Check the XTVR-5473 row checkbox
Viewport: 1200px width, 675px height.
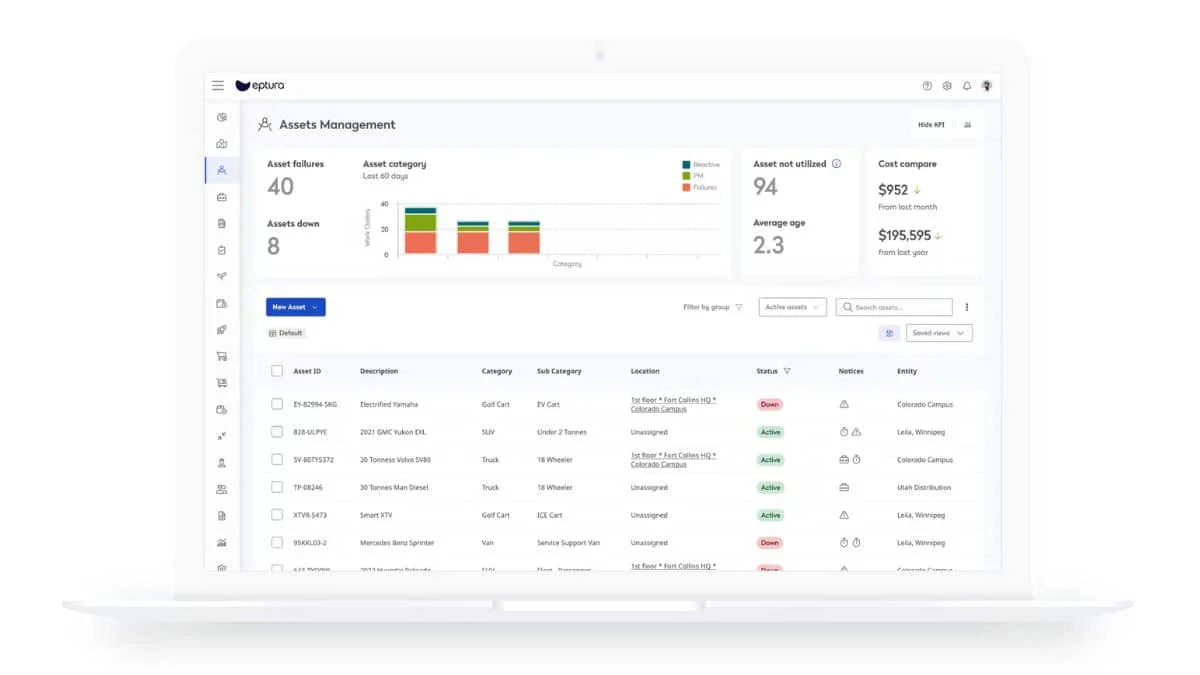(x=277, y=515)
